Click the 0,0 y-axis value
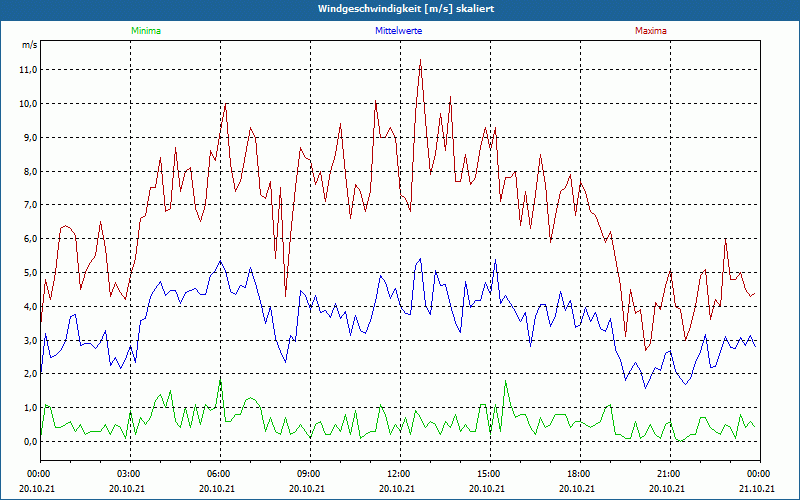Screen dimensions: 800x500 click(30, 441)
